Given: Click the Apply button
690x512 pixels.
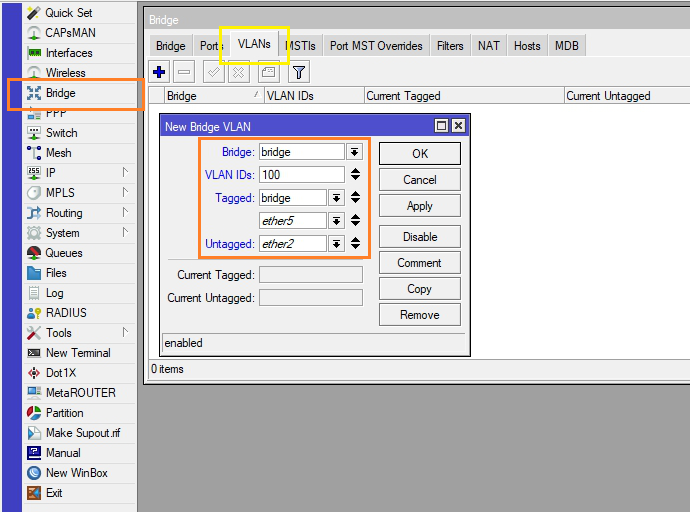Looking at the screenshot, I should coord(419,206).
